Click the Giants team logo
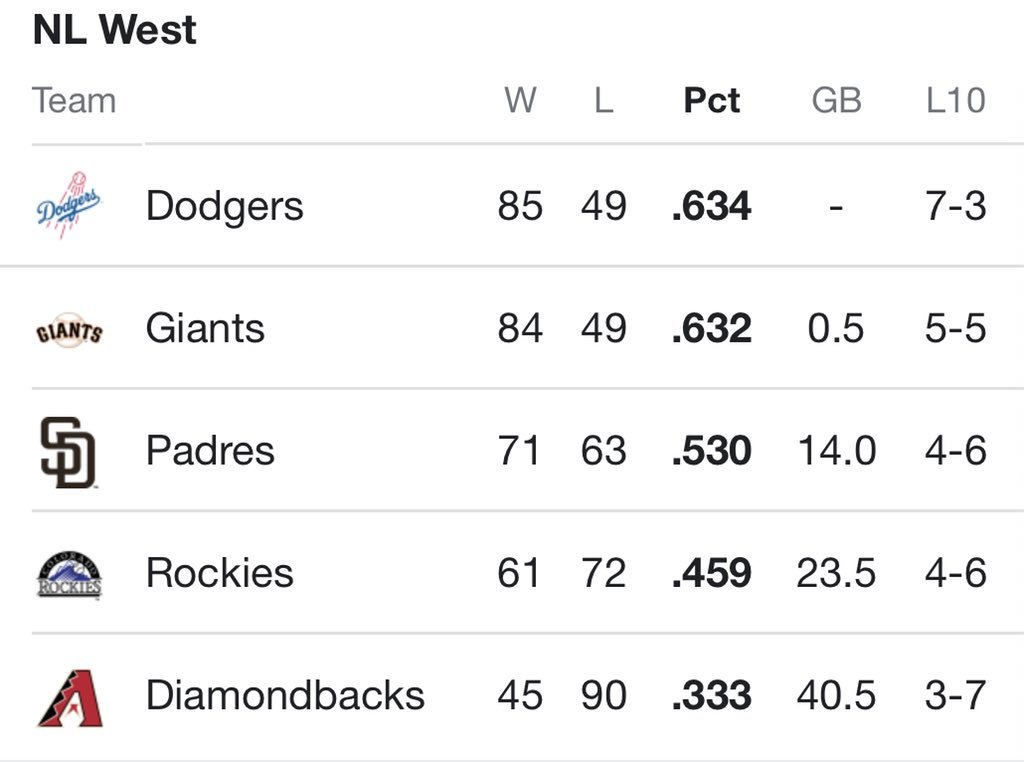 69,330
